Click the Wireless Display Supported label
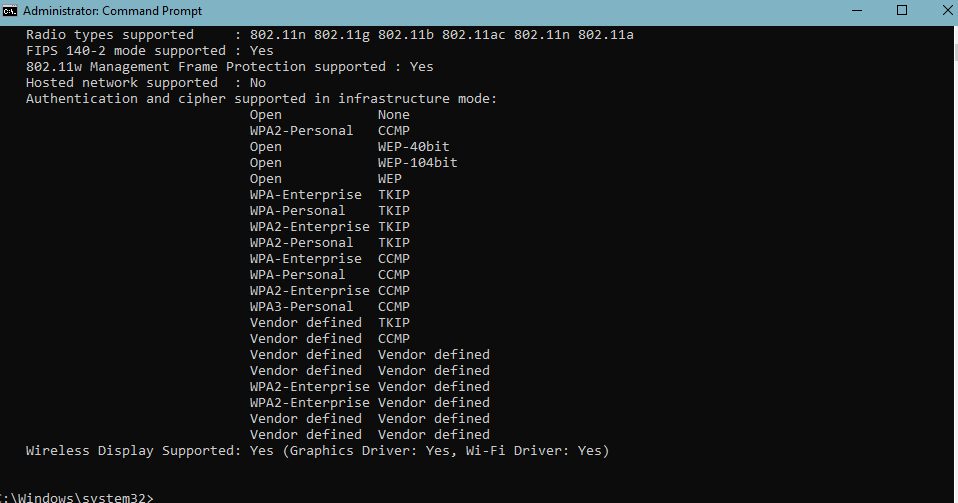 tap(134, 450)
